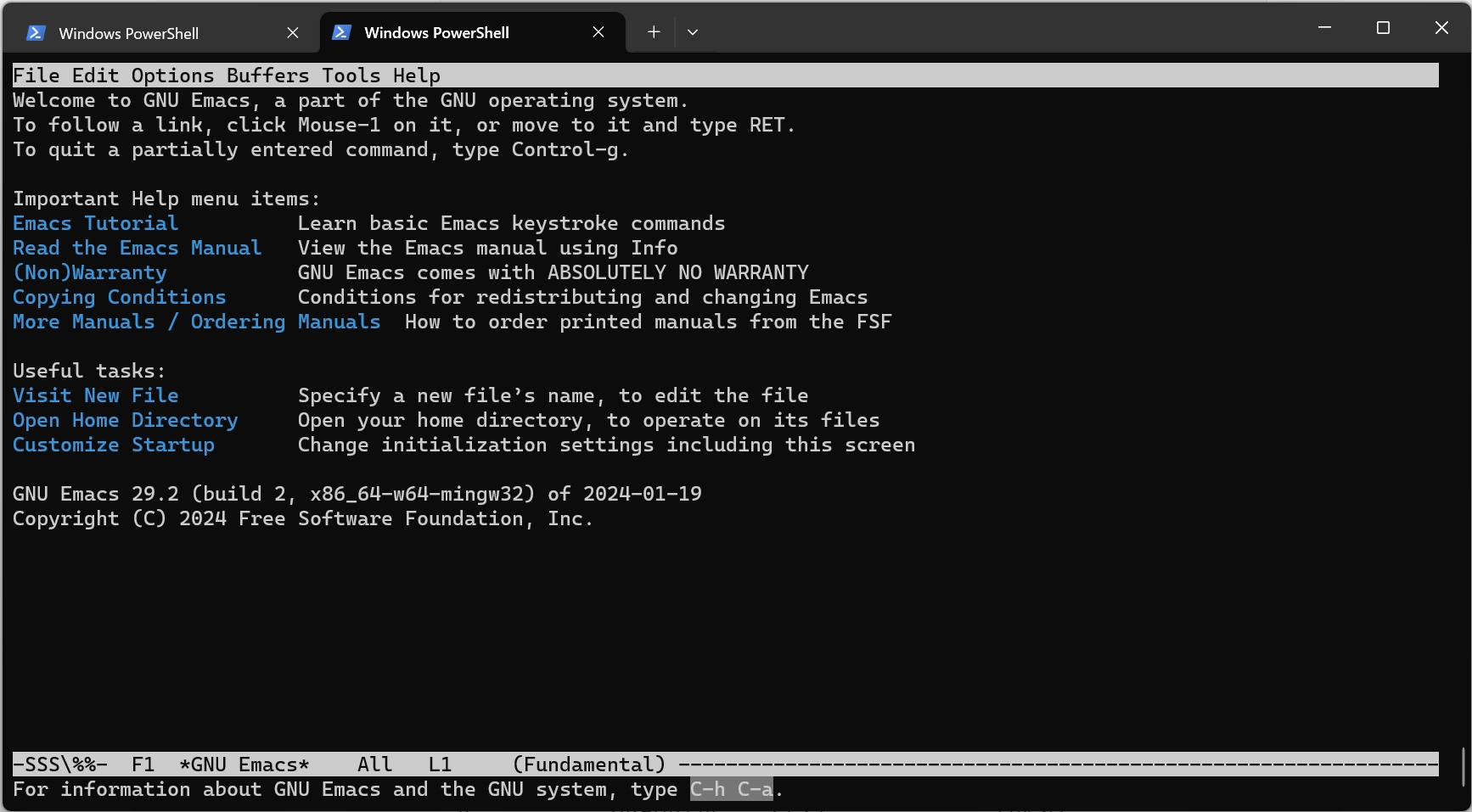The height and width of the screenshot is (812, 1472).
Task: Minimize the terminal window
Action: coord(1324,28)
